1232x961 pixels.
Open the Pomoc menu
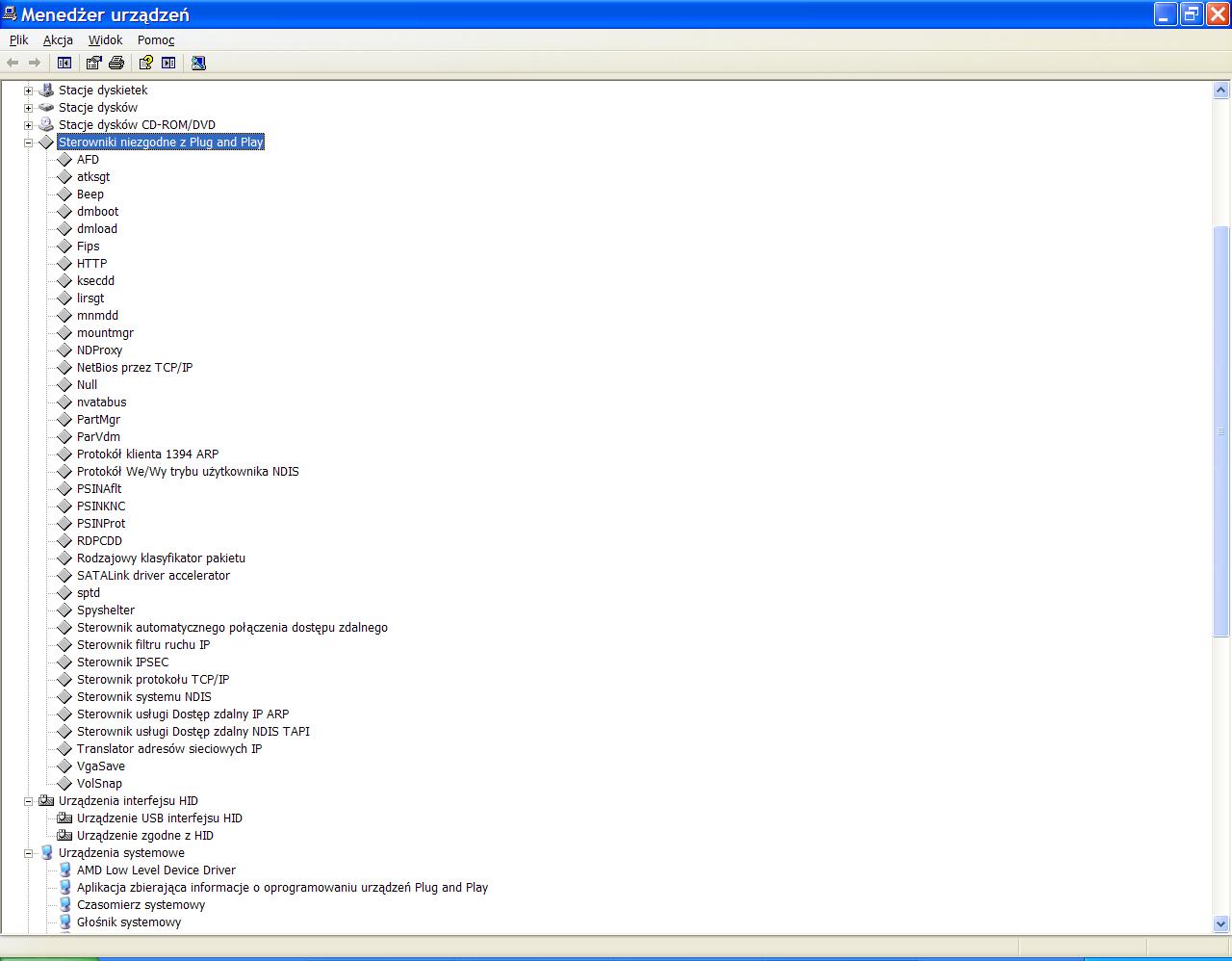[x=156, y=39]
